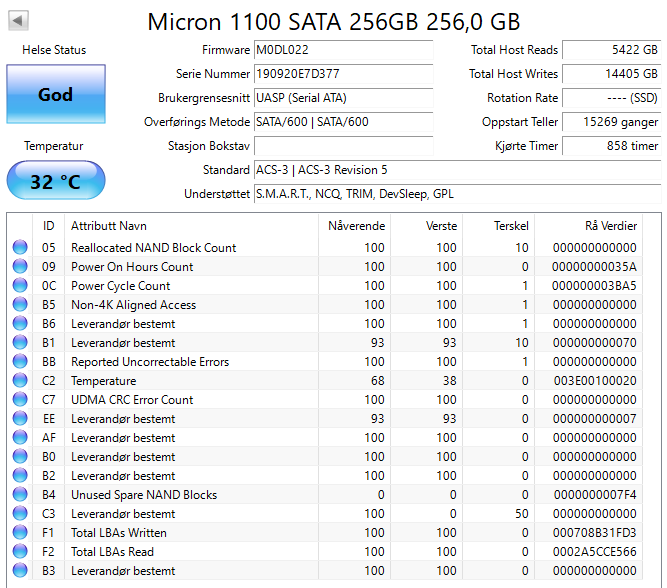Screen dimensions: 667x588
Task: Select the Unused Spare NAND Blocks row
Action: 327,494
